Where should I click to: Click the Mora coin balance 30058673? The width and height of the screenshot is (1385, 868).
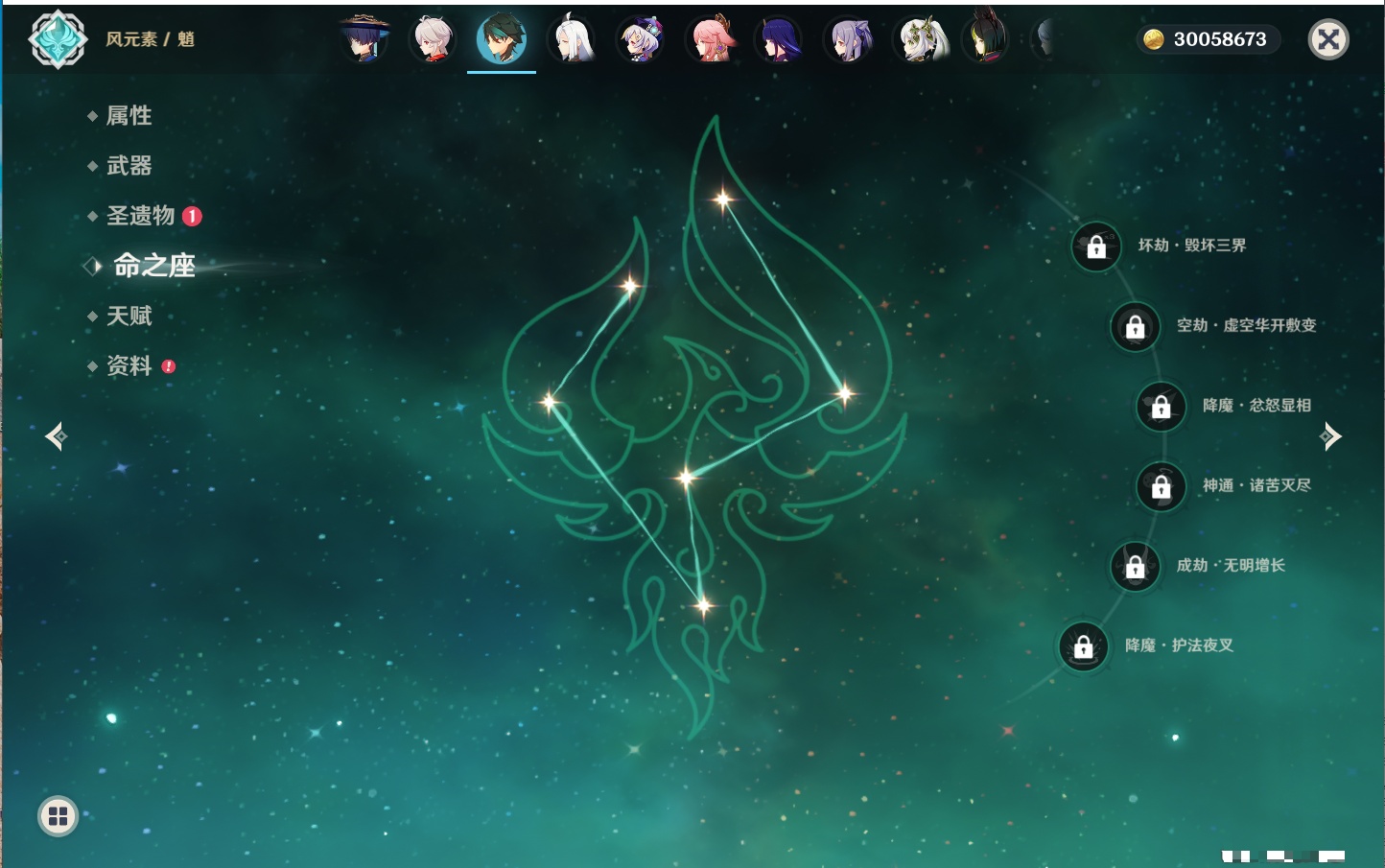coord(1208,39)
